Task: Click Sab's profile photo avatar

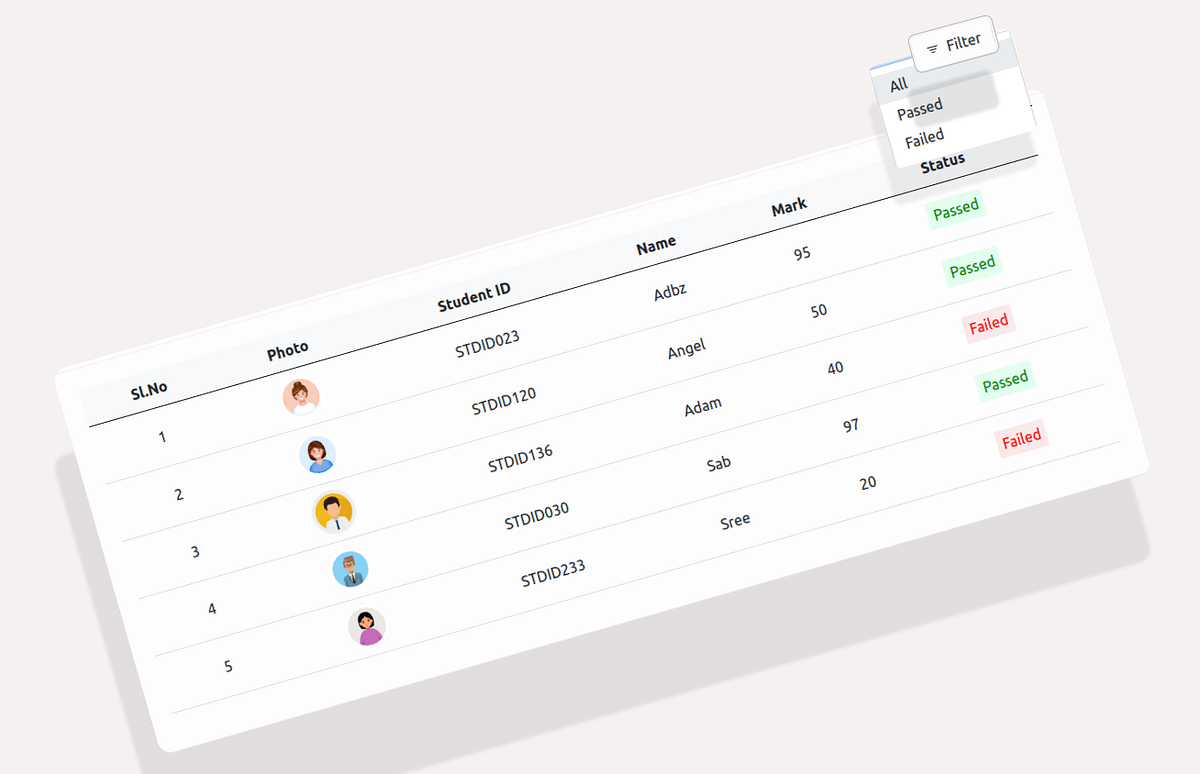Action: (x=349, y=569)
